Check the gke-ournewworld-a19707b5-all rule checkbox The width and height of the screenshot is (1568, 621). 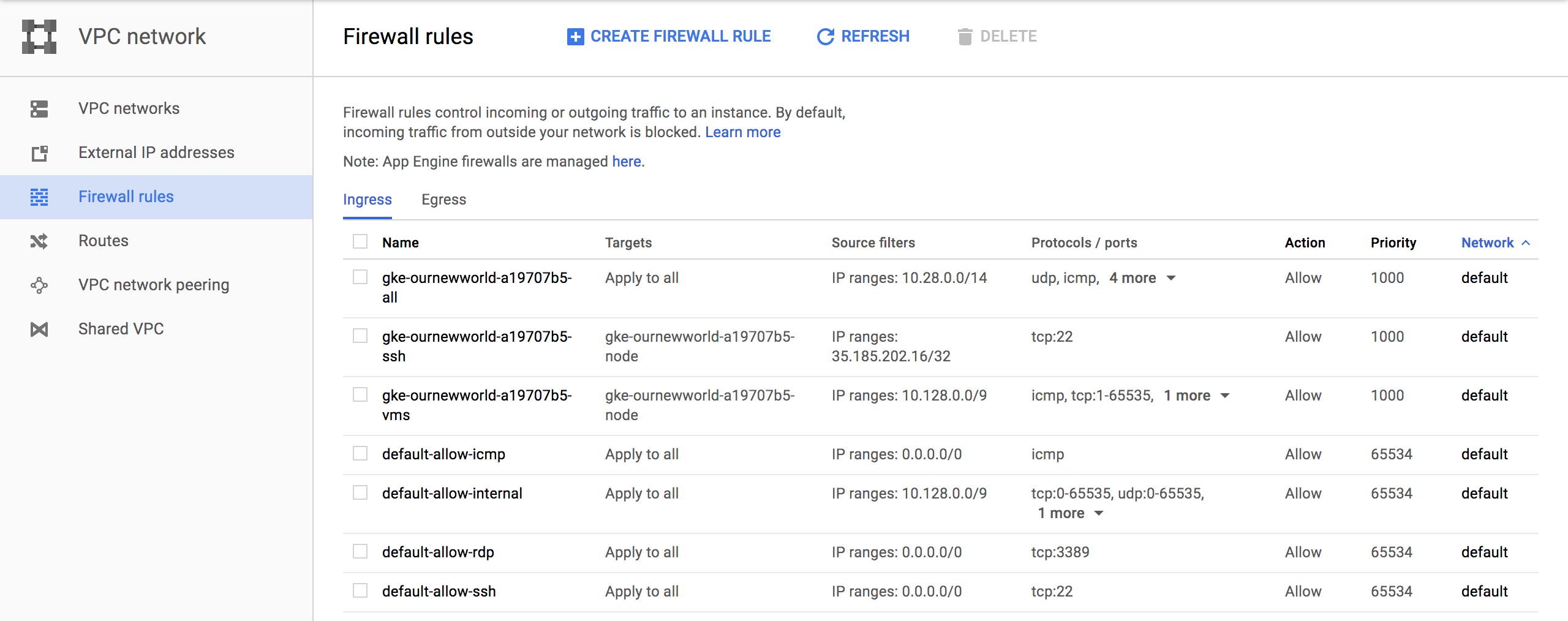[360, 277]
